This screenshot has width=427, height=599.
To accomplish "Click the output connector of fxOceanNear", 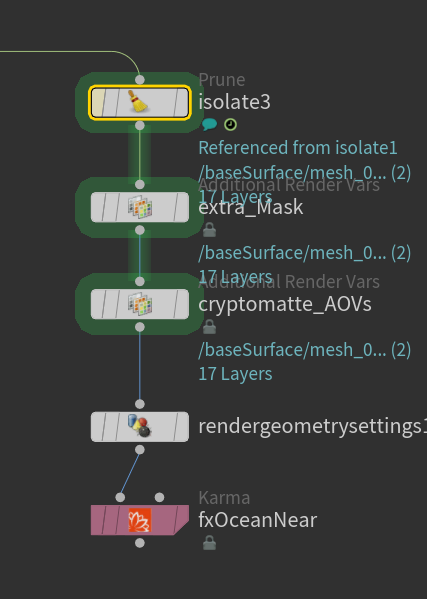I will tap(140, 543).
